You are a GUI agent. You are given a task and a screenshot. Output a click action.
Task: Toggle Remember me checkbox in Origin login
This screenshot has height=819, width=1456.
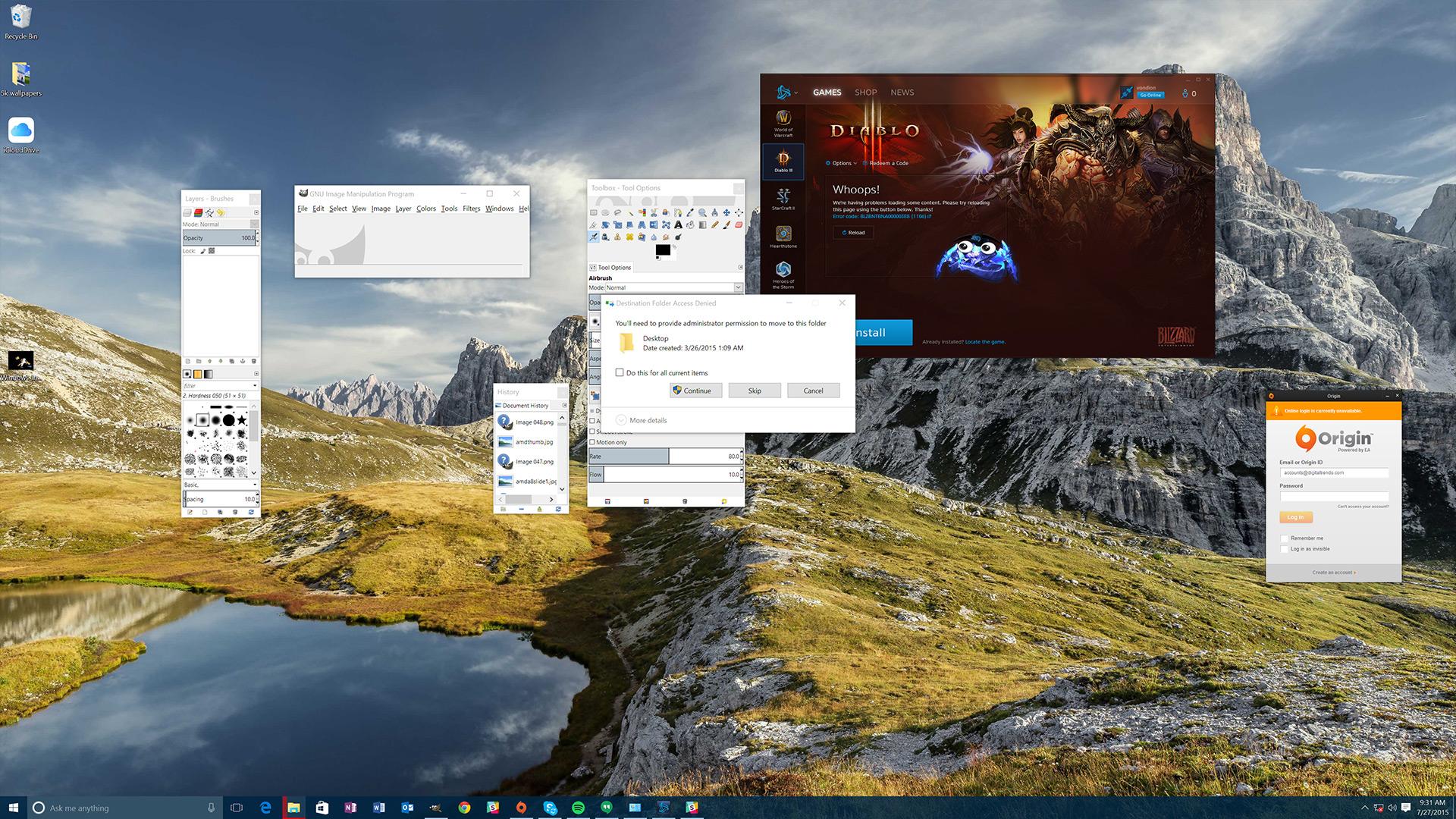click(1284, 538)
